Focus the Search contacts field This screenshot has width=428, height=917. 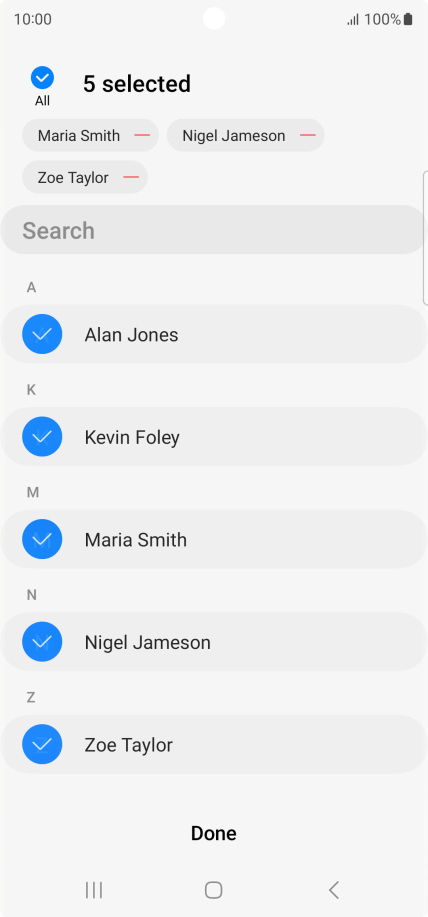[x=213, y=230]
